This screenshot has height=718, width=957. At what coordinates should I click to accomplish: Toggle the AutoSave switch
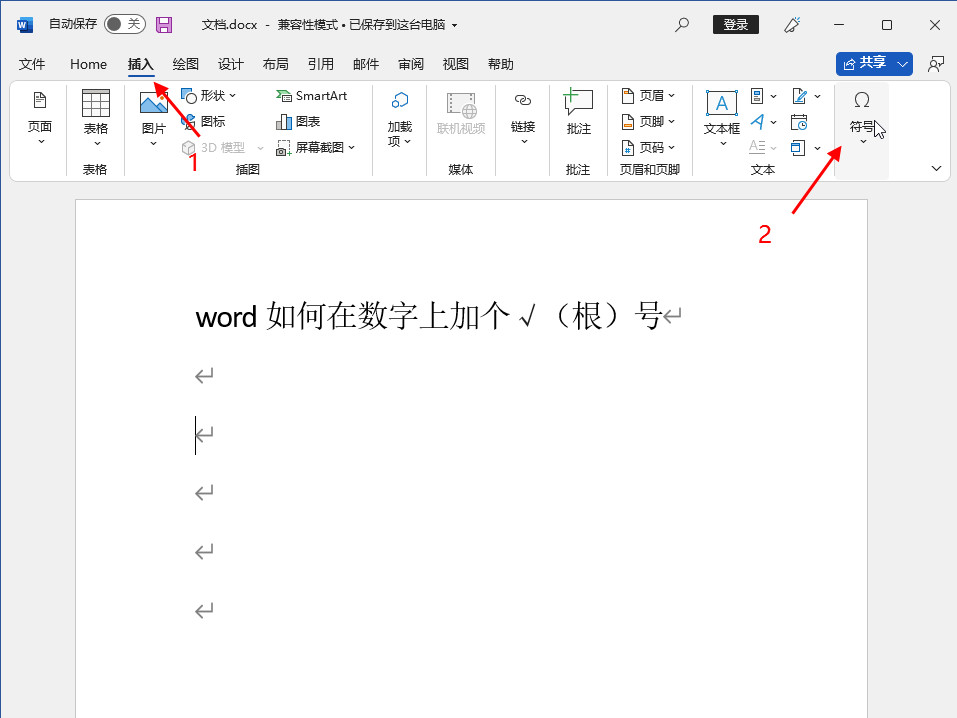coord(124,24)
